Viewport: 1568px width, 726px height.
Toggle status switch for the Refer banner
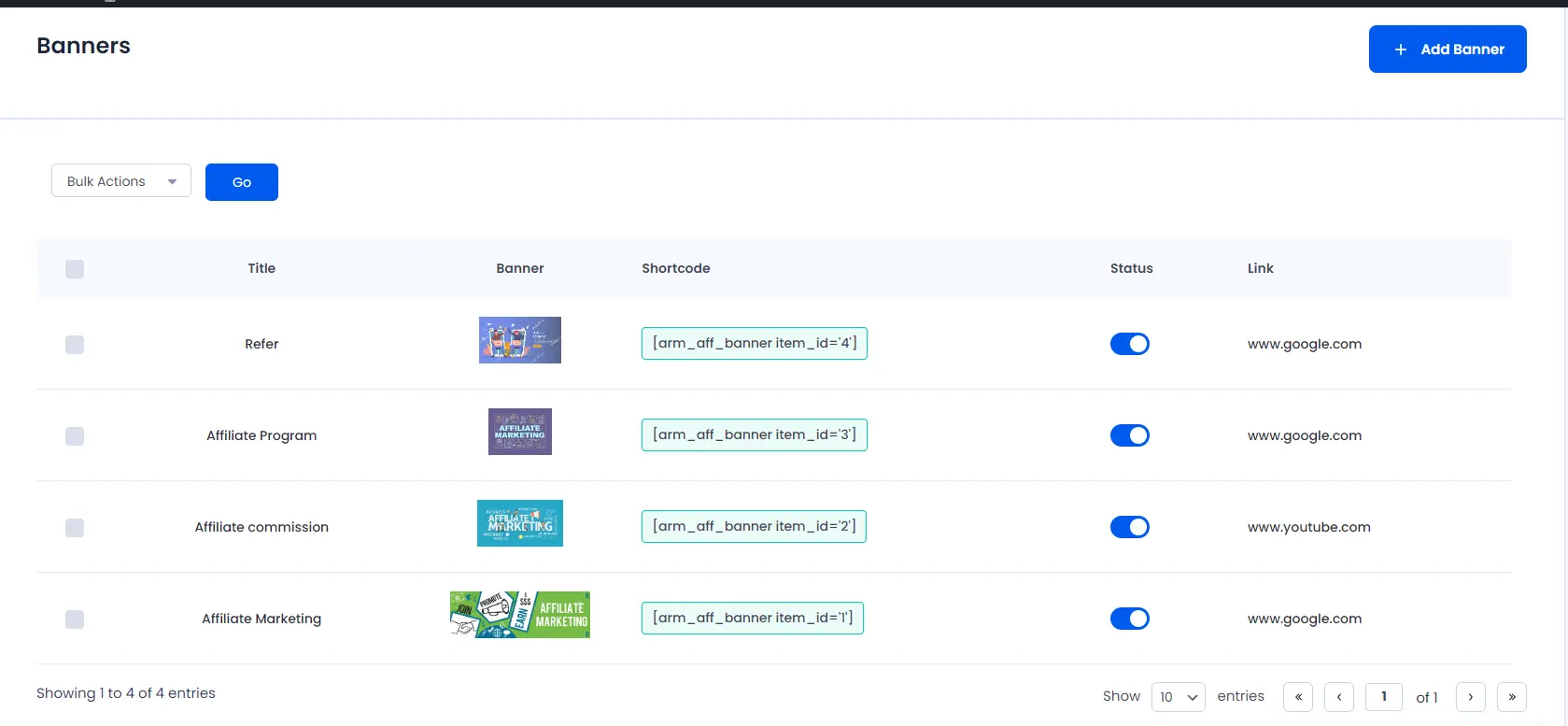click(1130, 344)
